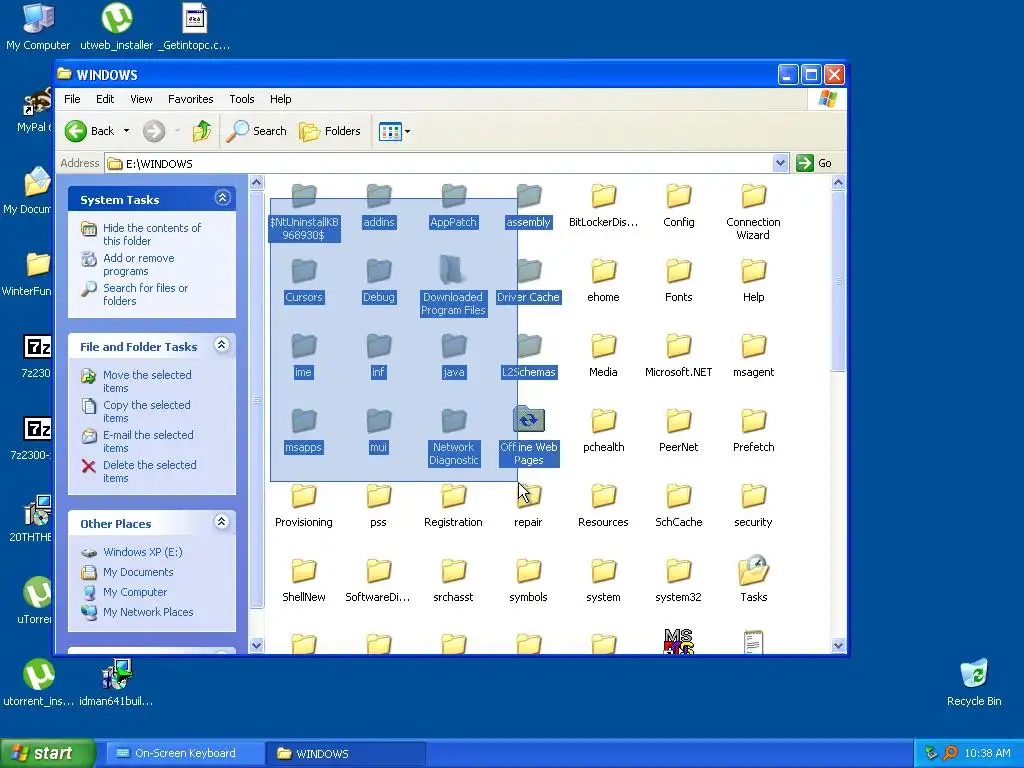
Task: Select the PeerNet folder
Action: tap(679, 432)
